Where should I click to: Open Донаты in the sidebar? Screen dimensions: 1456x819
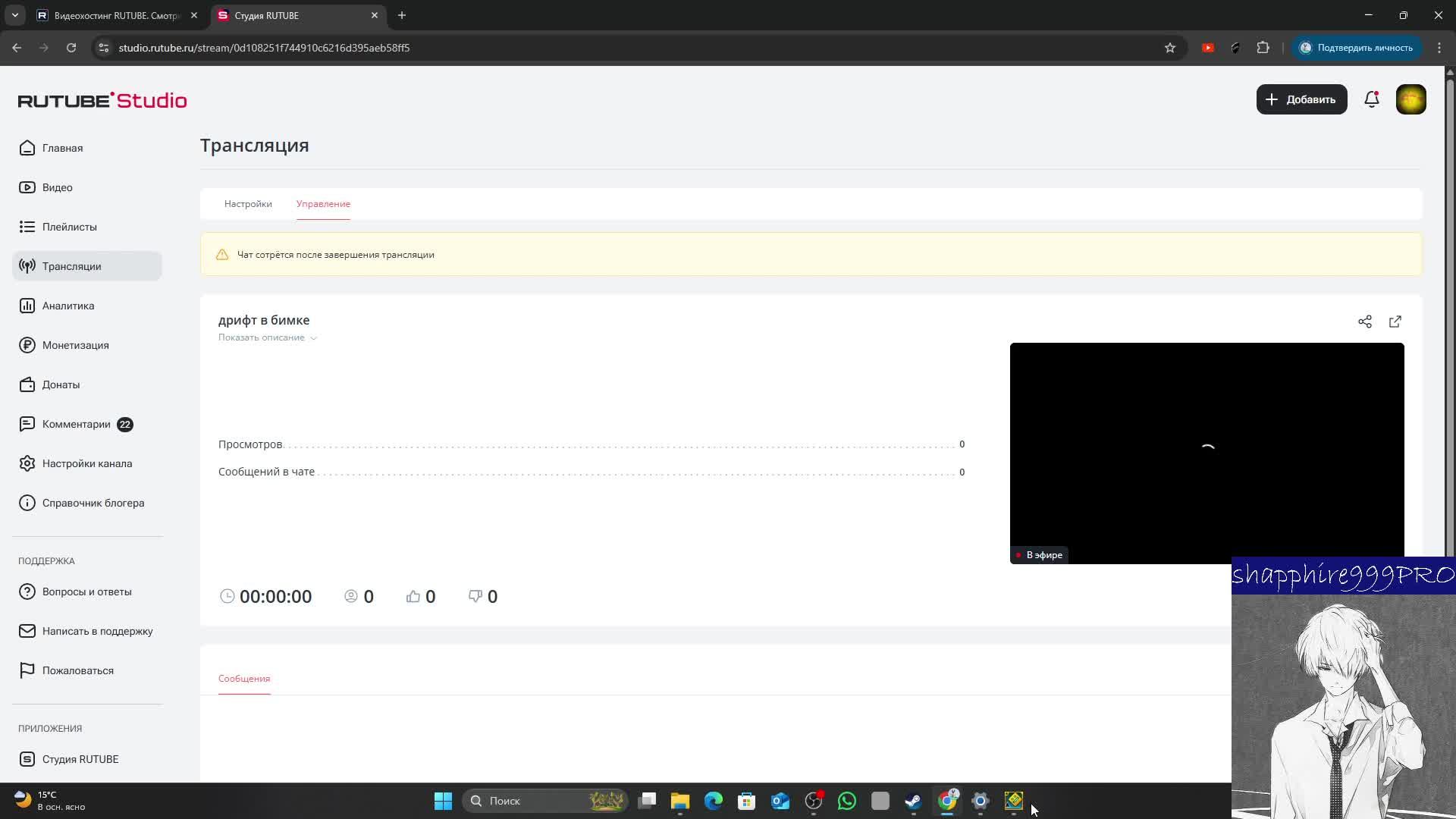pos(87,384)
